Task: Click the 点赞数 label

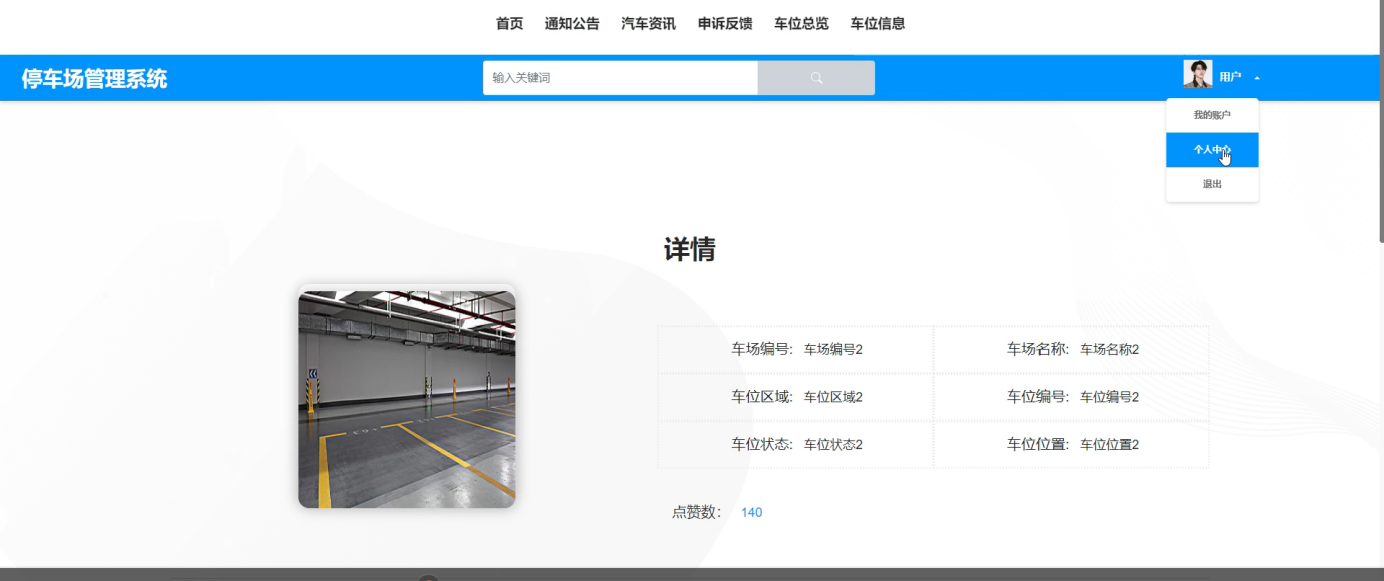Action: [697, 513]
